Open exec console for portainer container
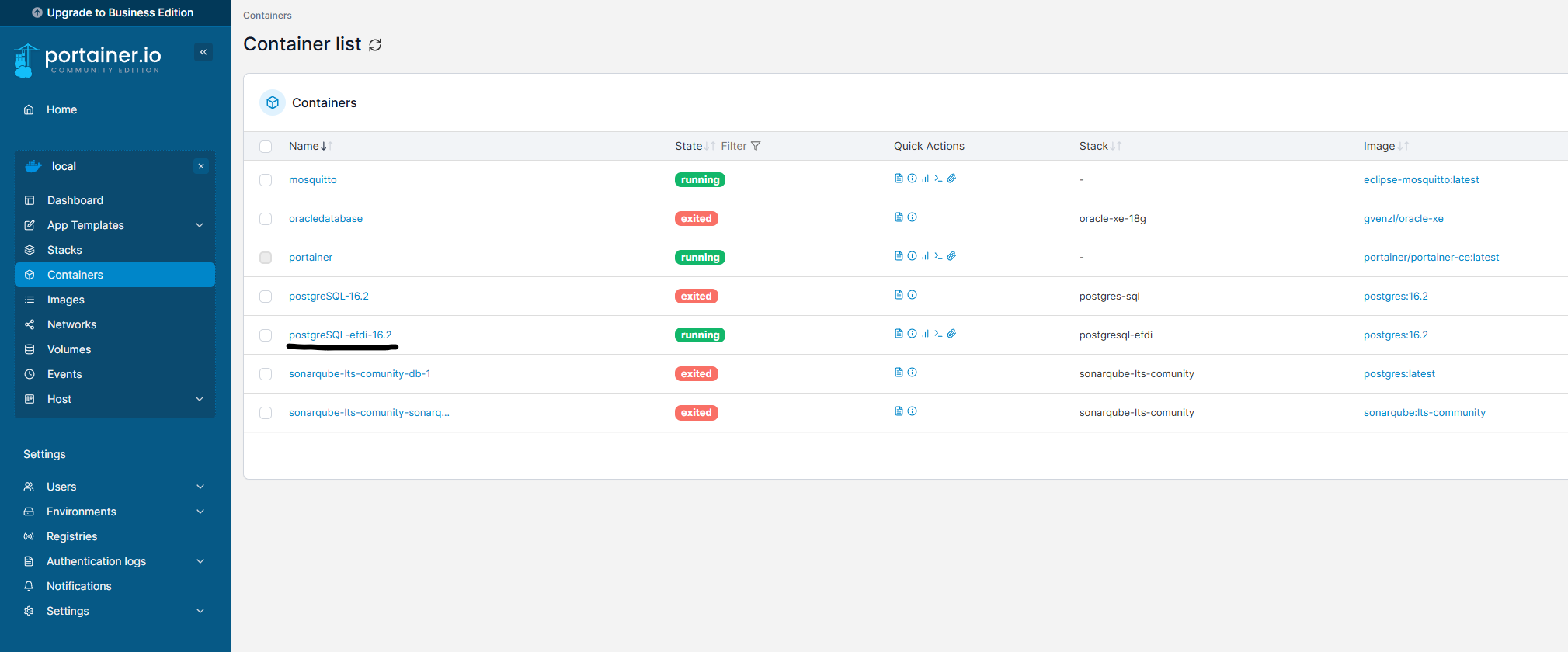Viewport: 1568px width, 652px height. pos(938,256)
